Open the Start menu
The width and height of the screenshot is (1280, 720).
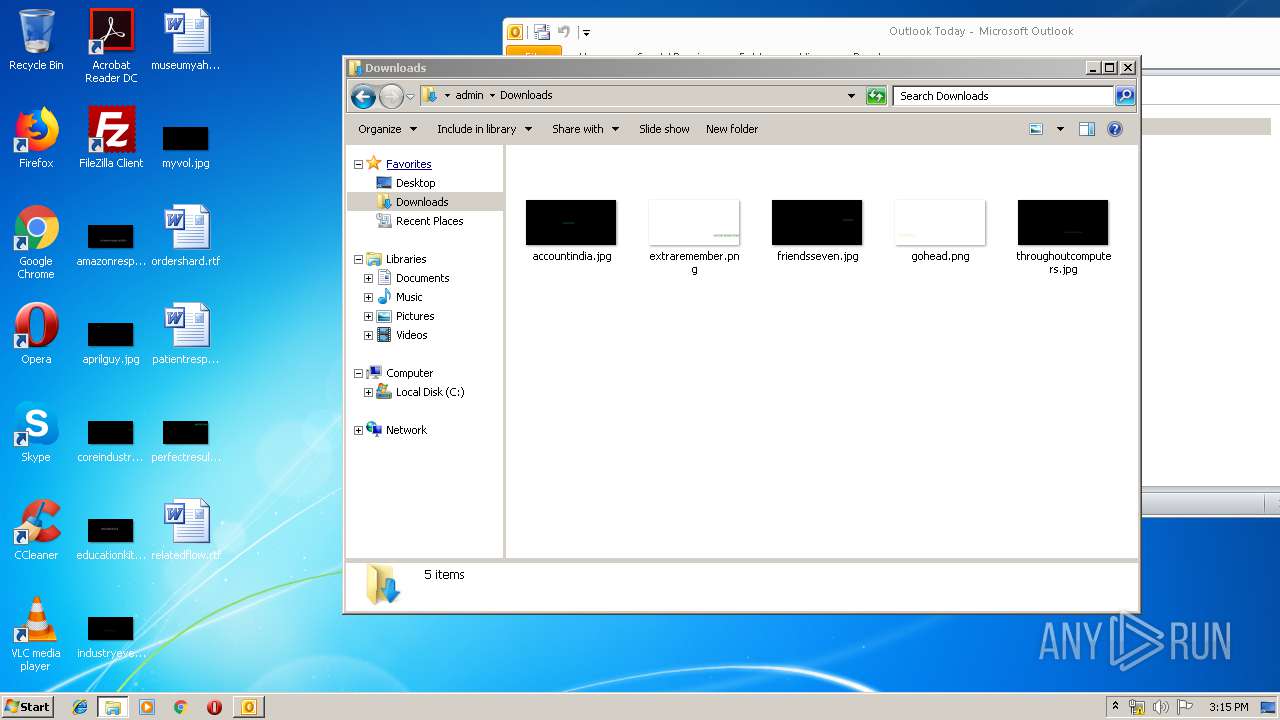tap(27, 707)
